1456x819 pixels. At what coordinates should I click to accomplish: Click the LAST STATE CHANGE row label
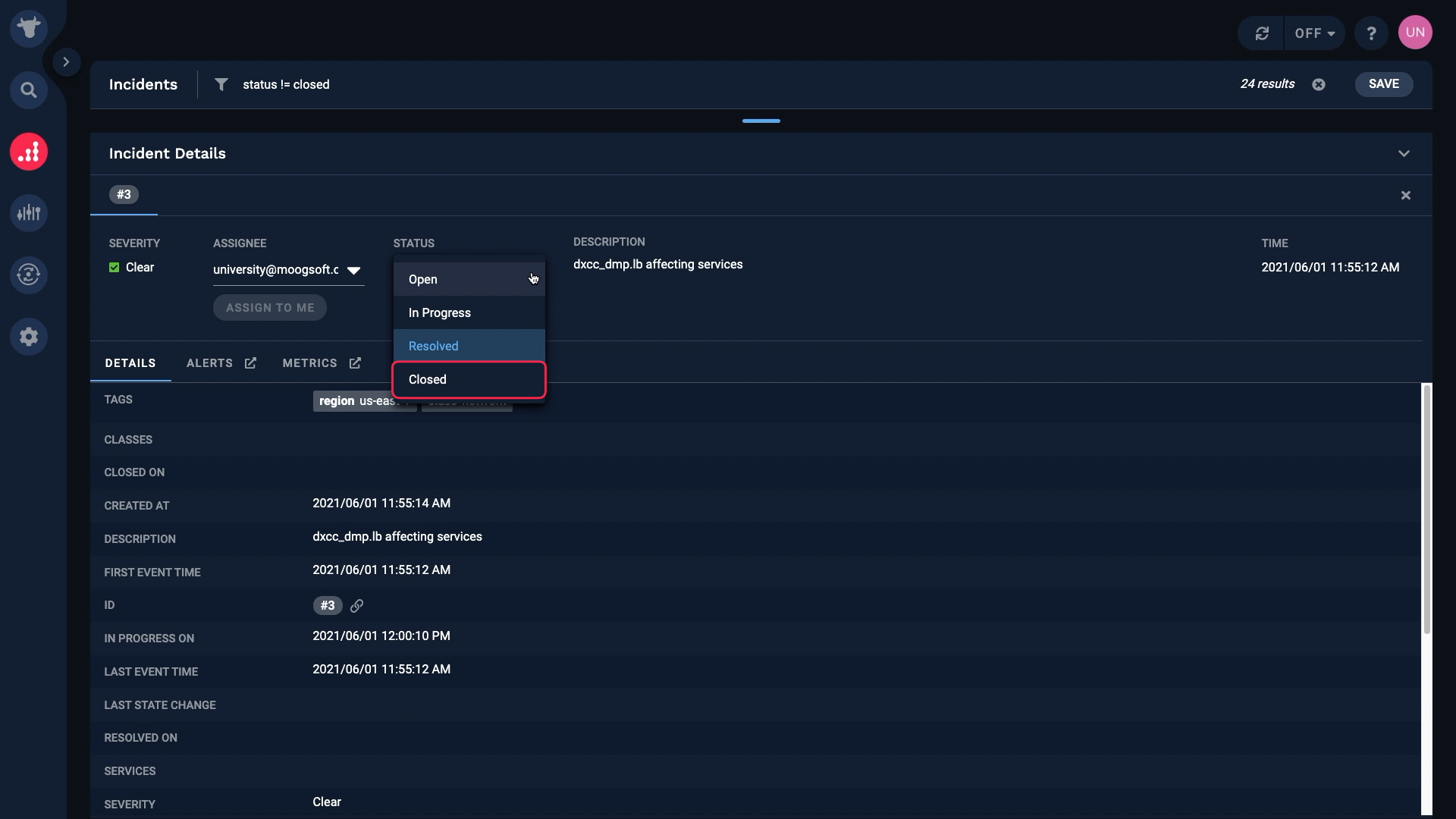tap(160, 705)
